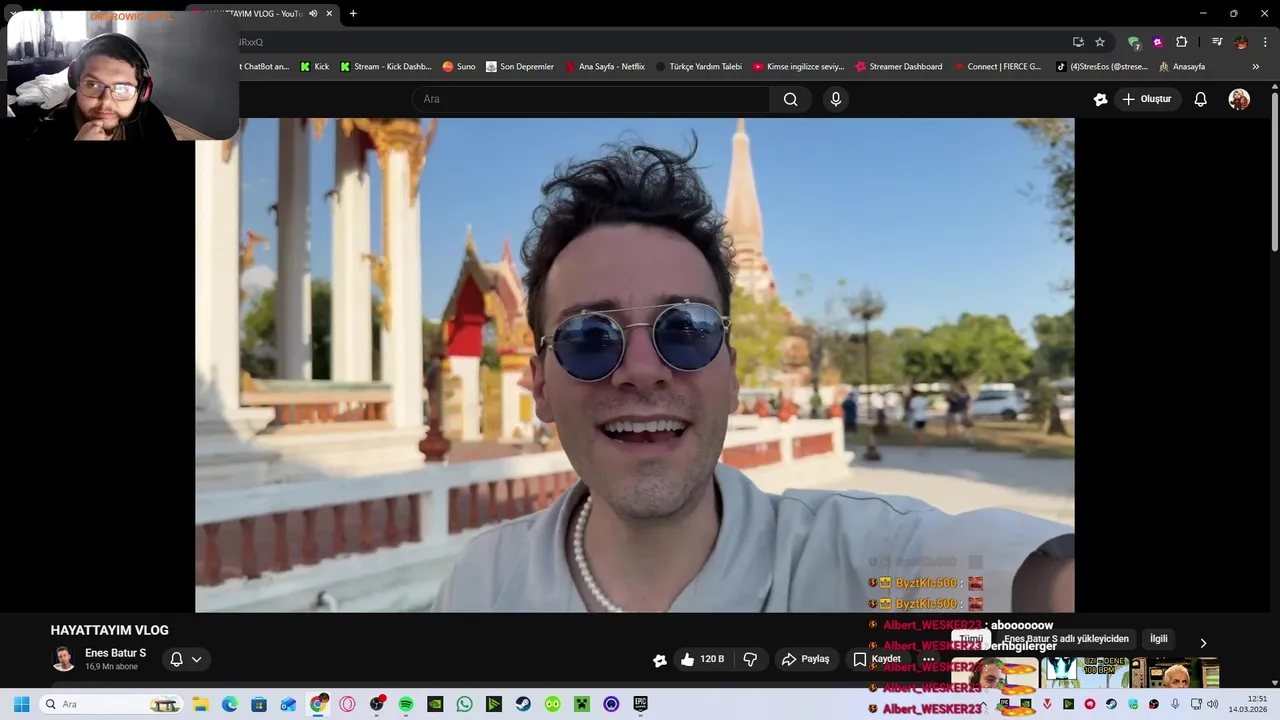Open the Stream - Kick Dashb... bookmark

tap(386, 67)
